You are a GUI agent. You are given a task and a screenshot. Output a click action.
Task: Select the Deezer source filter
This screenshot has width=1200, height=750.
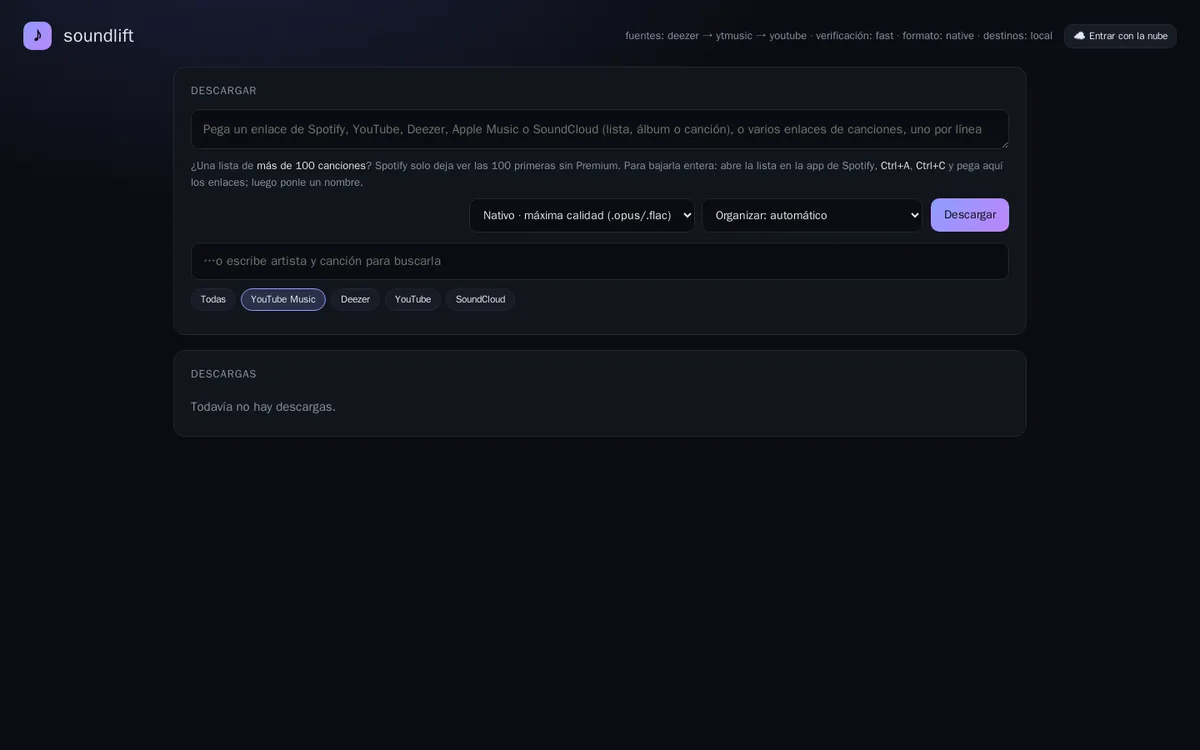point(355,299)
